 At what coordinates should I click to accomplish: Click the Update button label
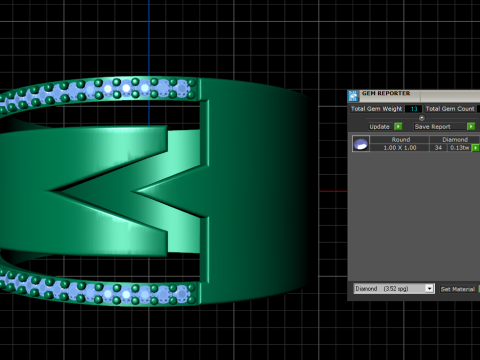coord(379,127)
